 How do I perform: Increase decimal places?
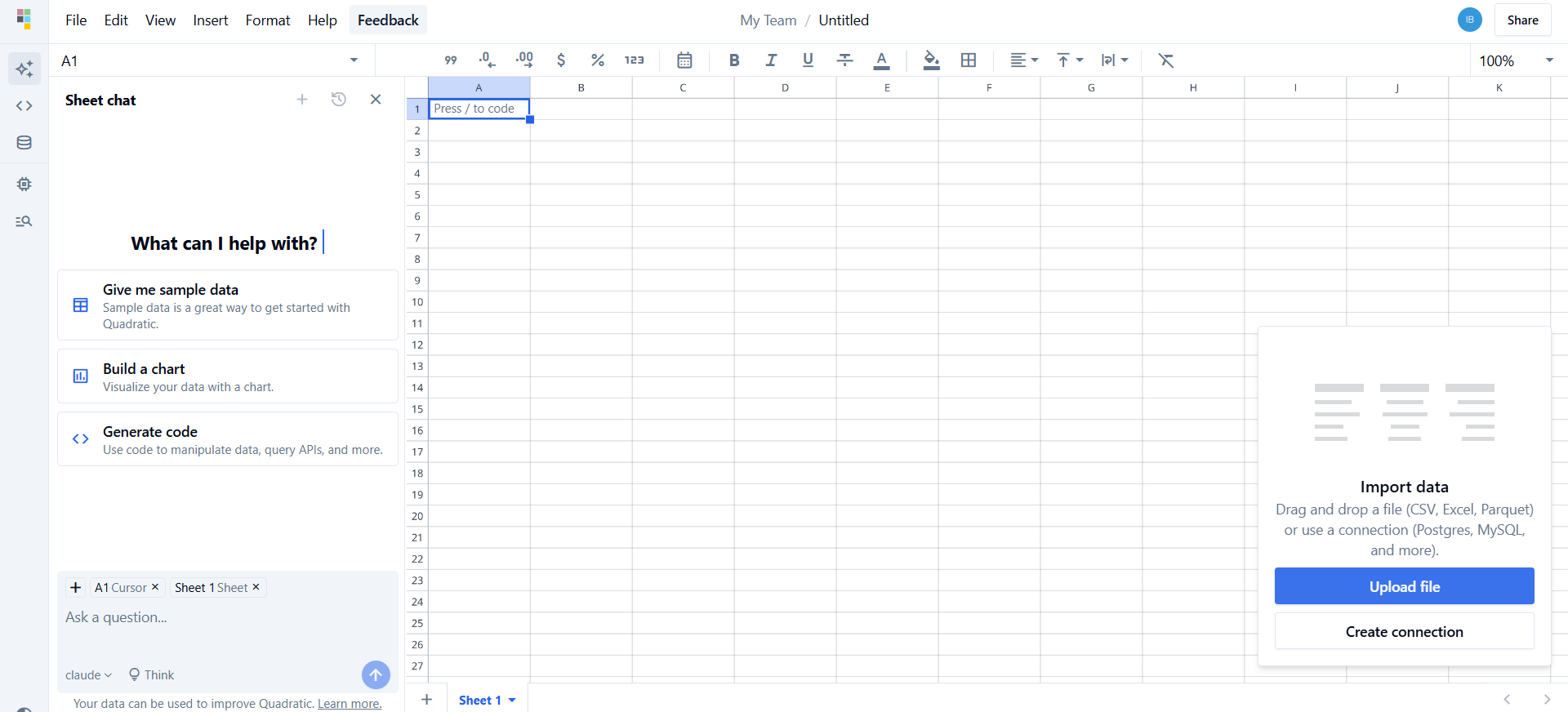524,60
